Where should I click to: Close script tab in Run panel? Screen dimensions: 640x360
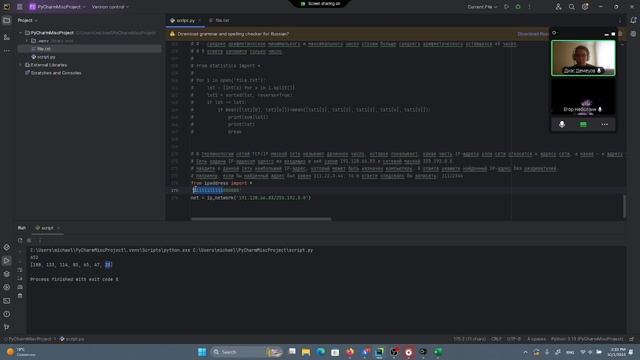[59, 228]
